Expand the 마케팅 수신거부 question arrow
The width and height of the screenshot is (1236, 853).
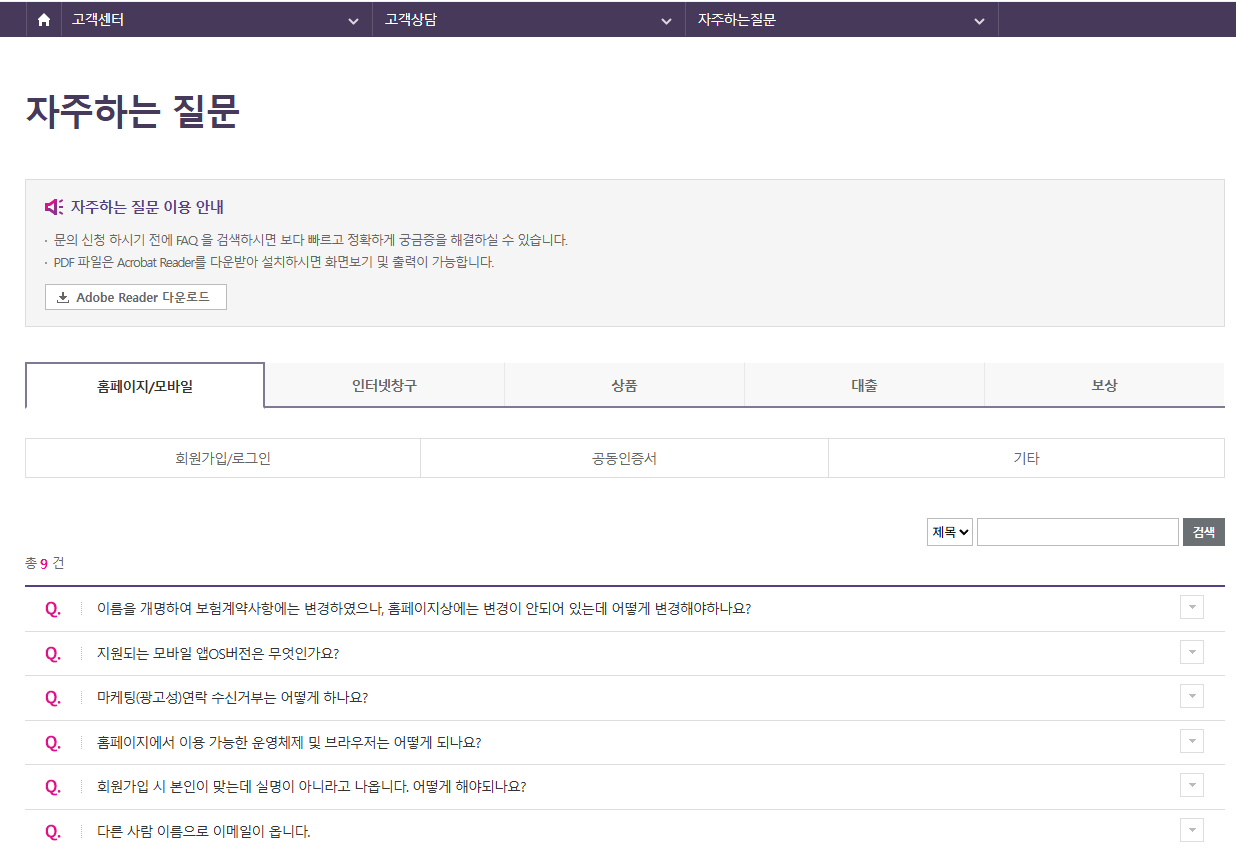click(1192, 696)
